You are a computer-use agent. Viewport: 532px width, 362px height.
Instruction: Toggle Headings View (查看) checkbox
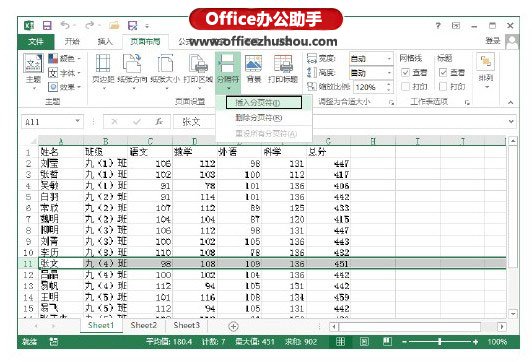(443, 72)
